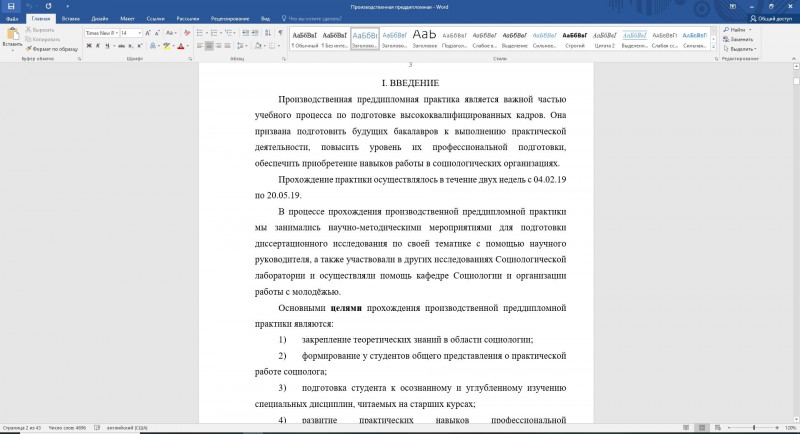Sort the selected text alphabetically
Image resolution: width=800 pixels, height=434 pixels.
[268, 33]
